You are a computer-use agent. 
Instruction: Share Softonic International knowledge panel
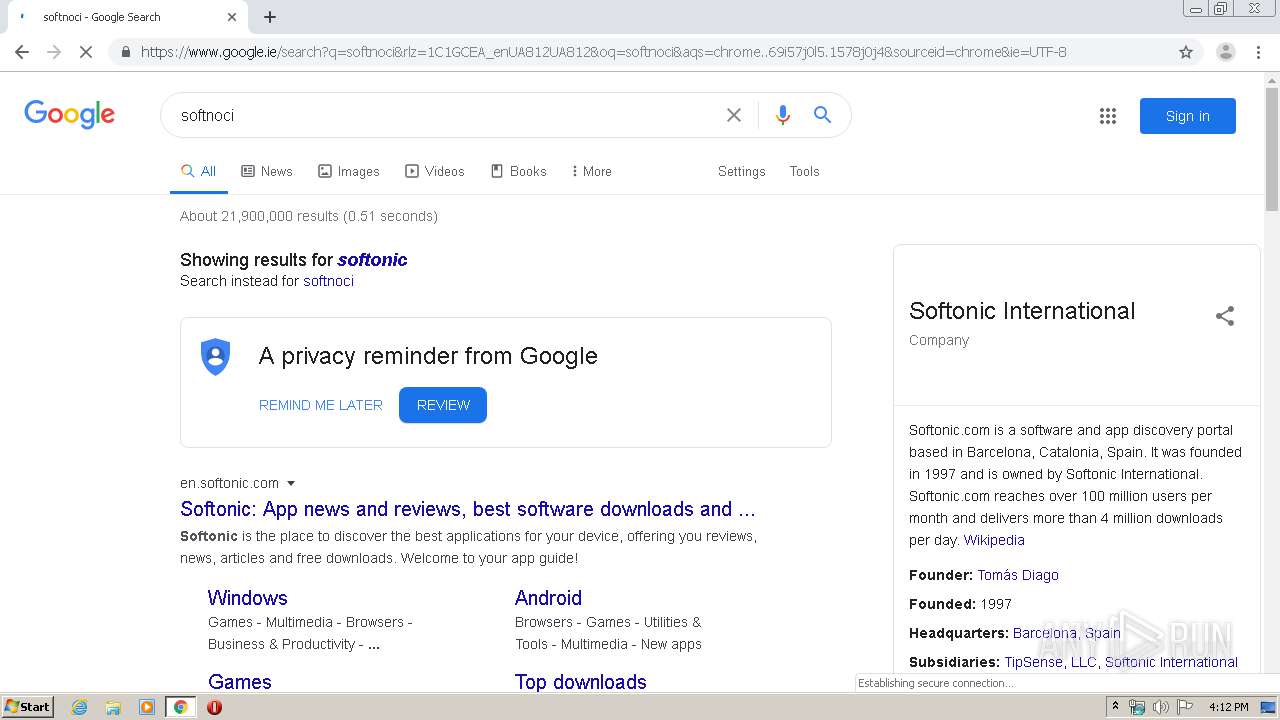pyautogui.click(x=1225, y=316)
